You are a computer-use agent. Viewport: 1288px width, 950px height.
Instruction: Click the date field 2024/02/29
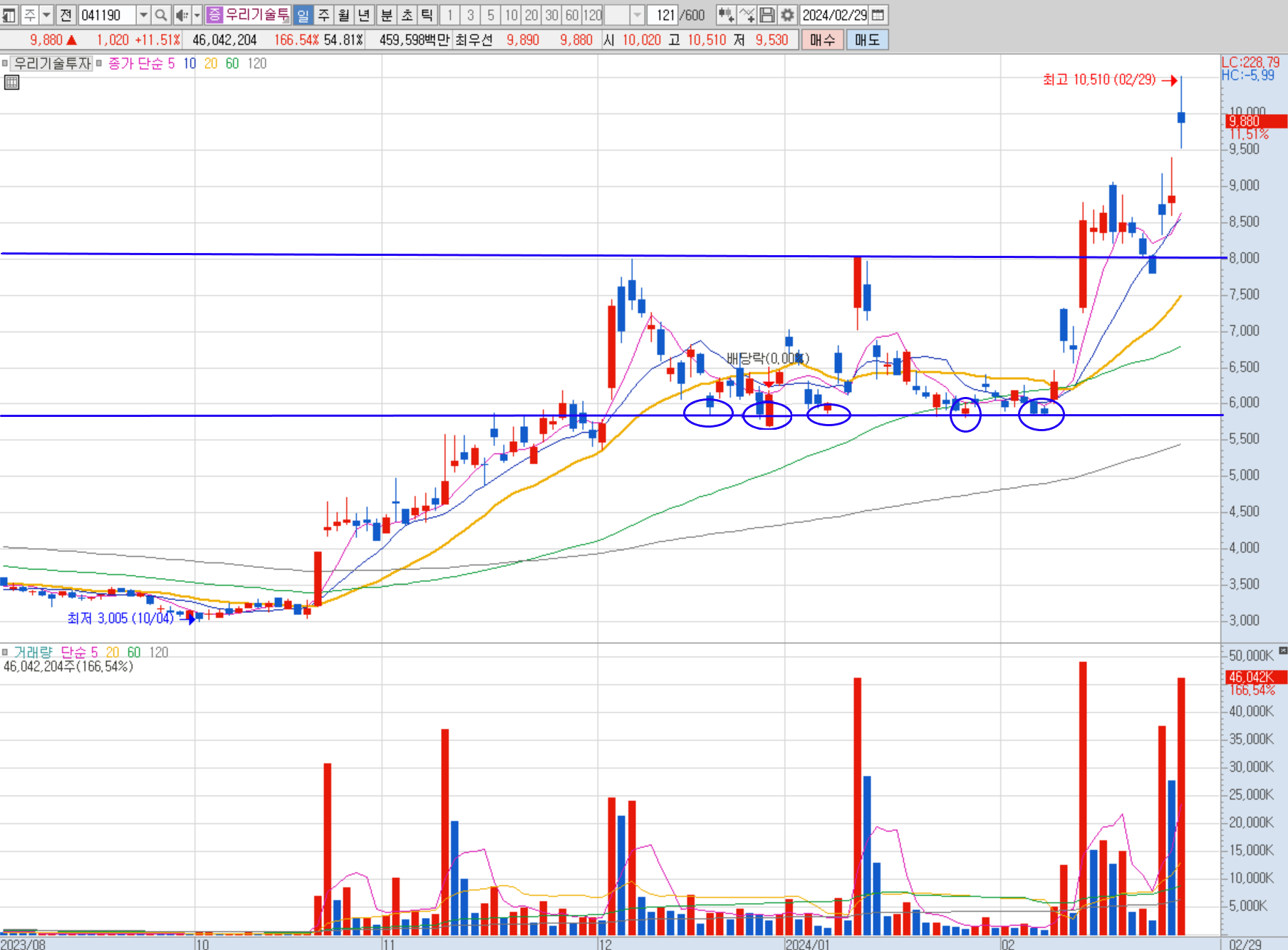pos(834,15)
